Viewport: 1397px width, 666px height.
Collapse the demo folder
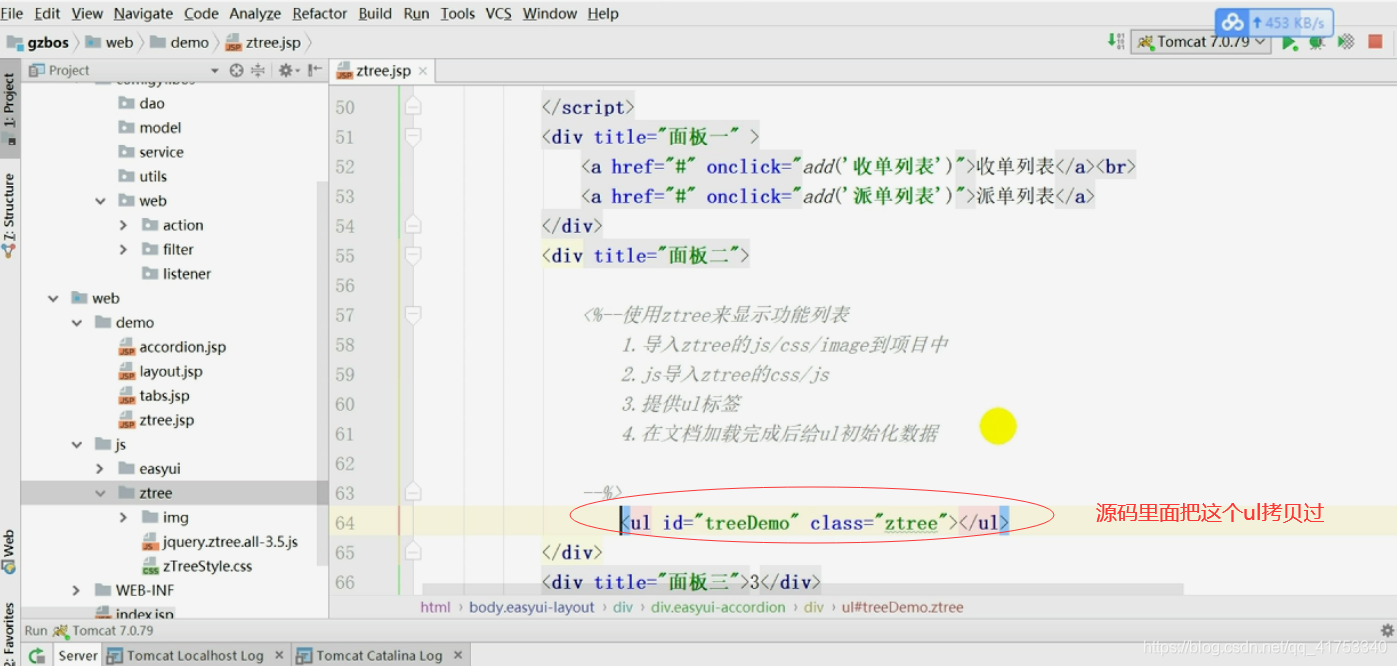77,323
